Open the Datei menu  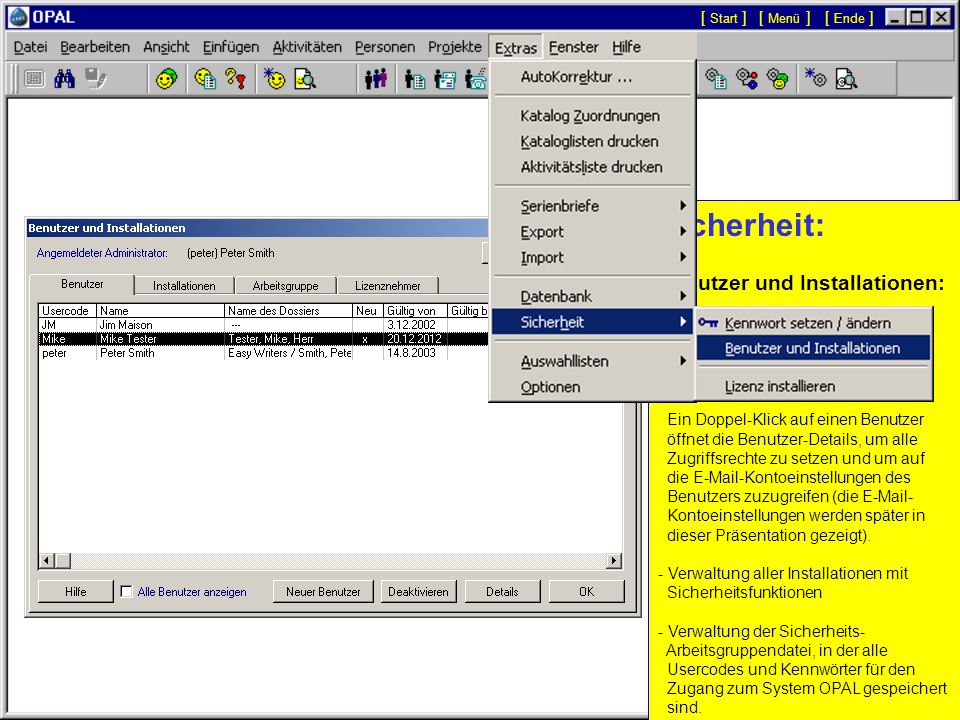(x=30, y=47)
